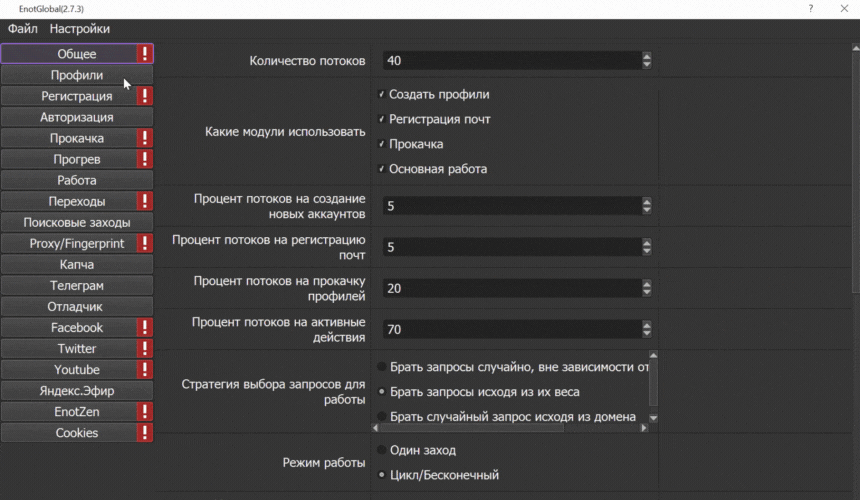Switch to the Профили section
This screenshot has height=500, width=860.
point(77,75)
